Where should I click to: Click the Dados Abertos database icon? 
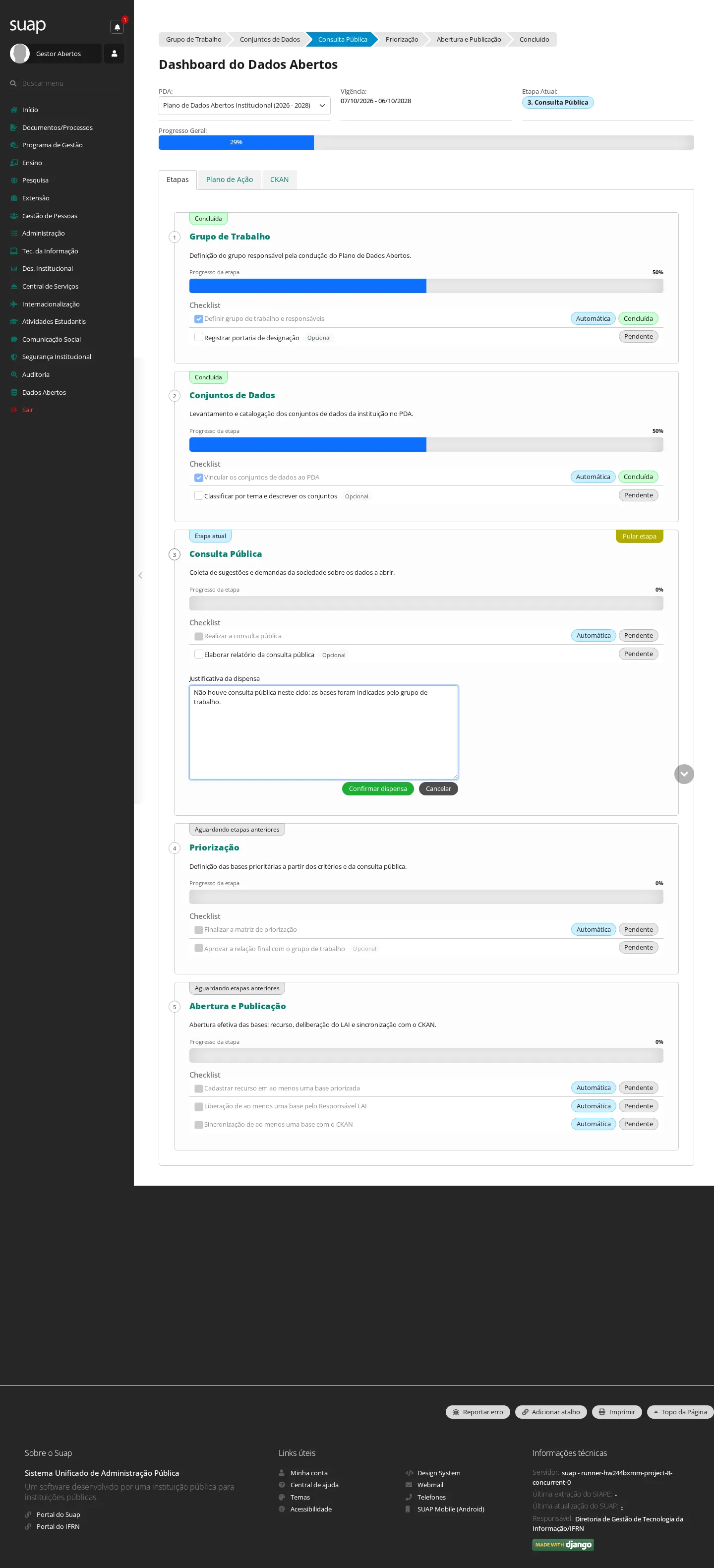14,393
